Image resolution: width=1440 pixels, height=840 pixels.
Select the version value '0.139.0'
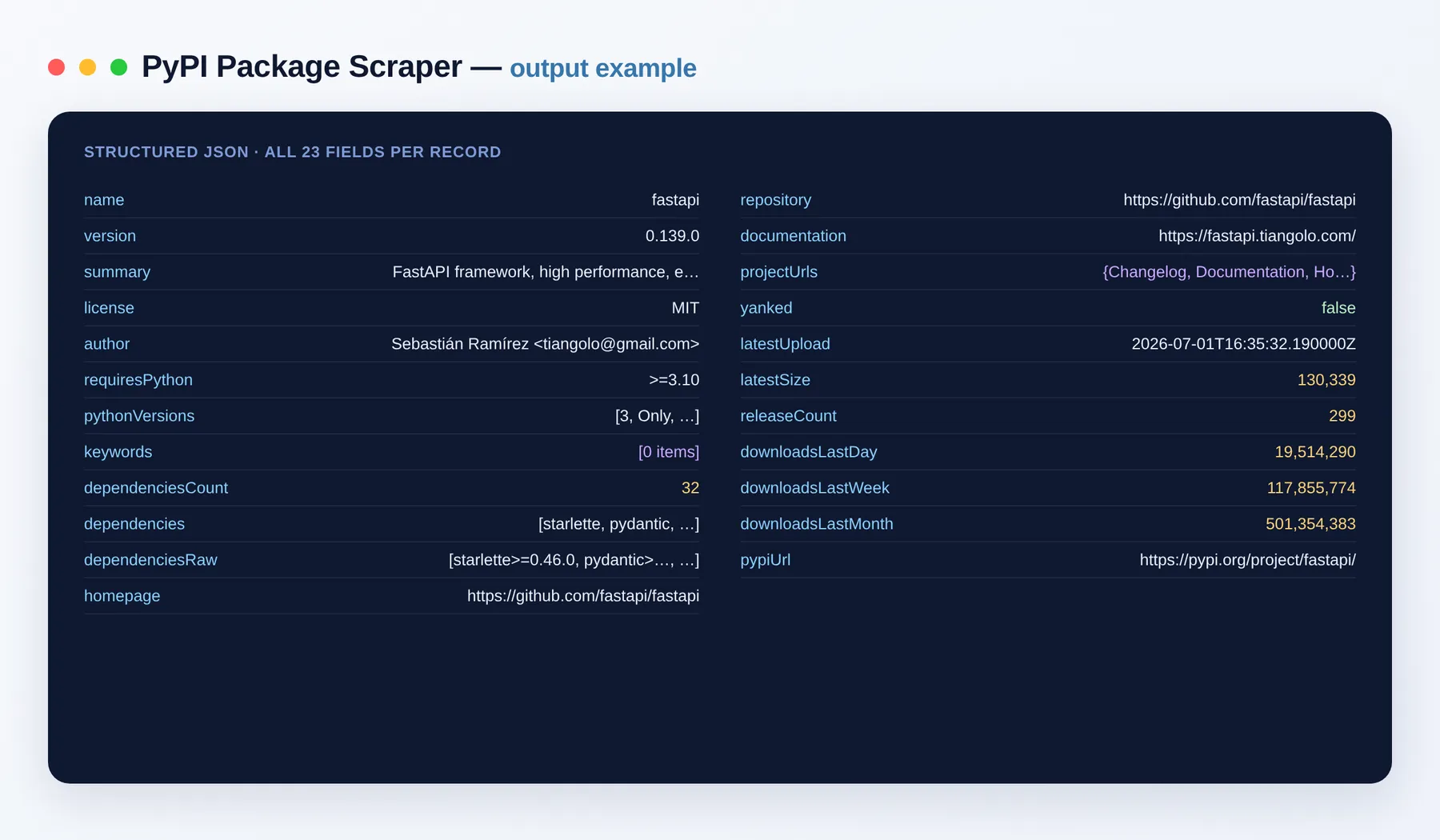[x=672, y=236]
